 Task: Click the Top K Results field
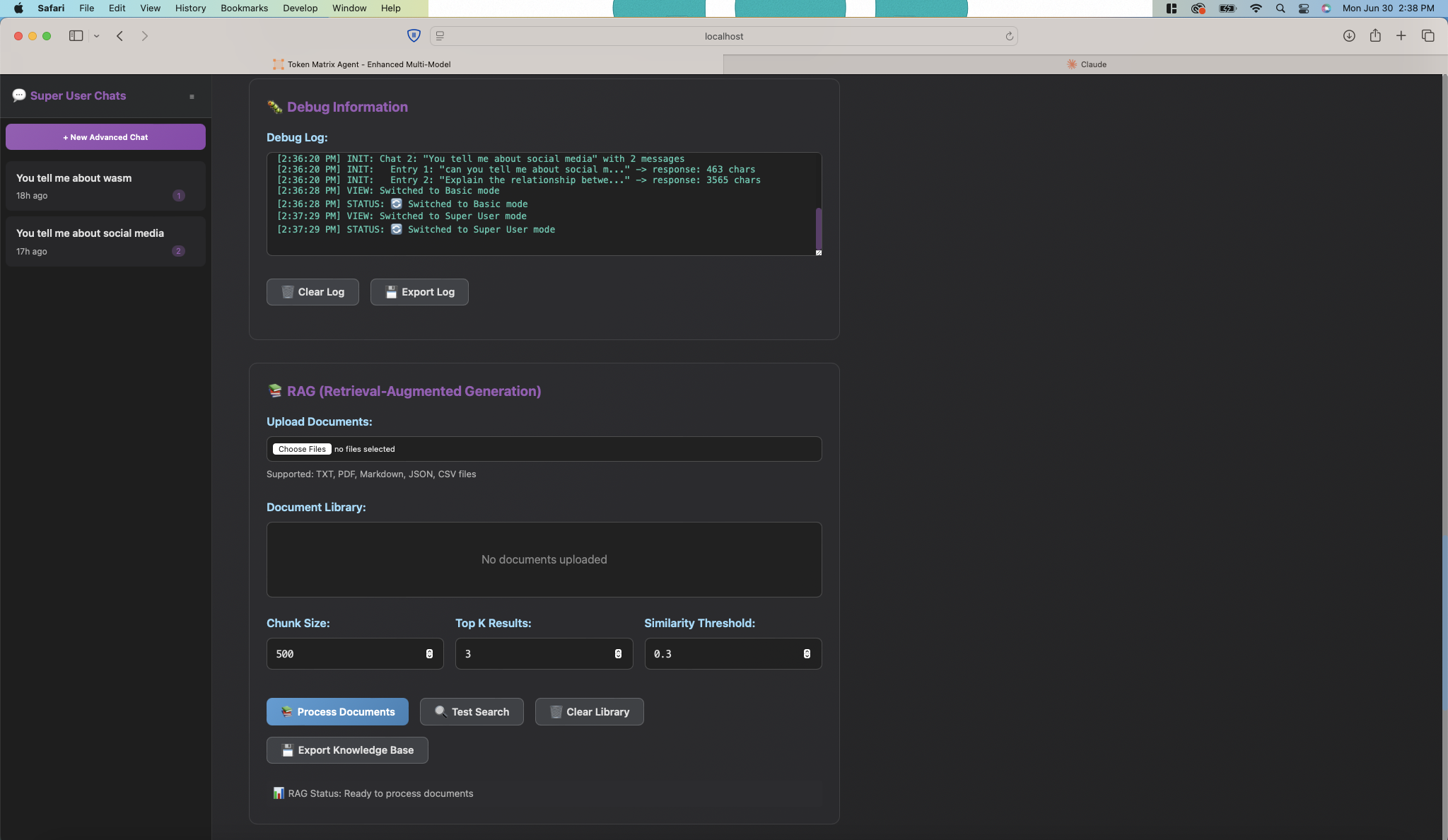click(544, 654)
